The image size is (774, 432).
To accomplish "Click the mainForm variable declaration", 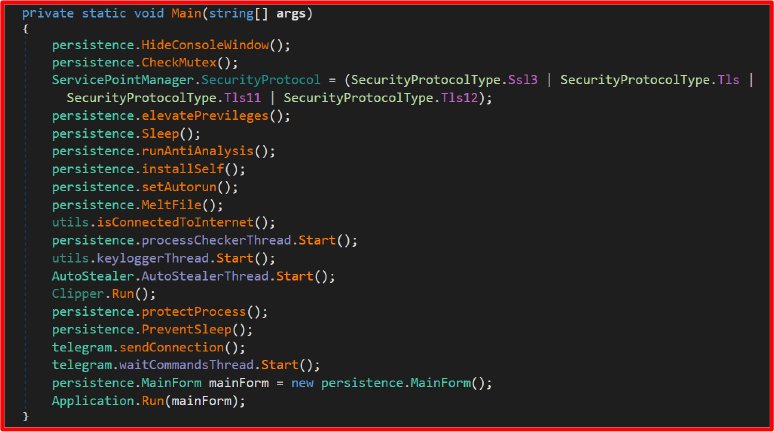I will pyautogui.click(x=239, y=383).
